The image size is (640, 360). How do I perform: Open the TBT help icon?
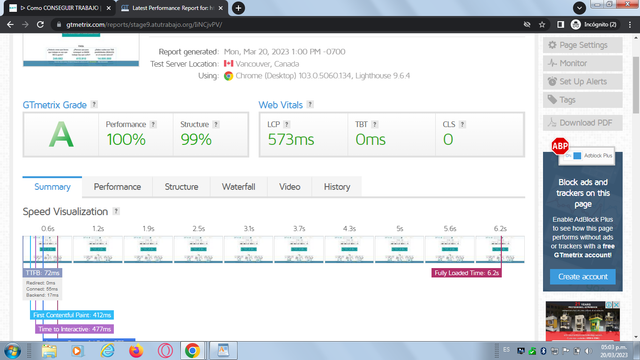[x=375, y=124]
